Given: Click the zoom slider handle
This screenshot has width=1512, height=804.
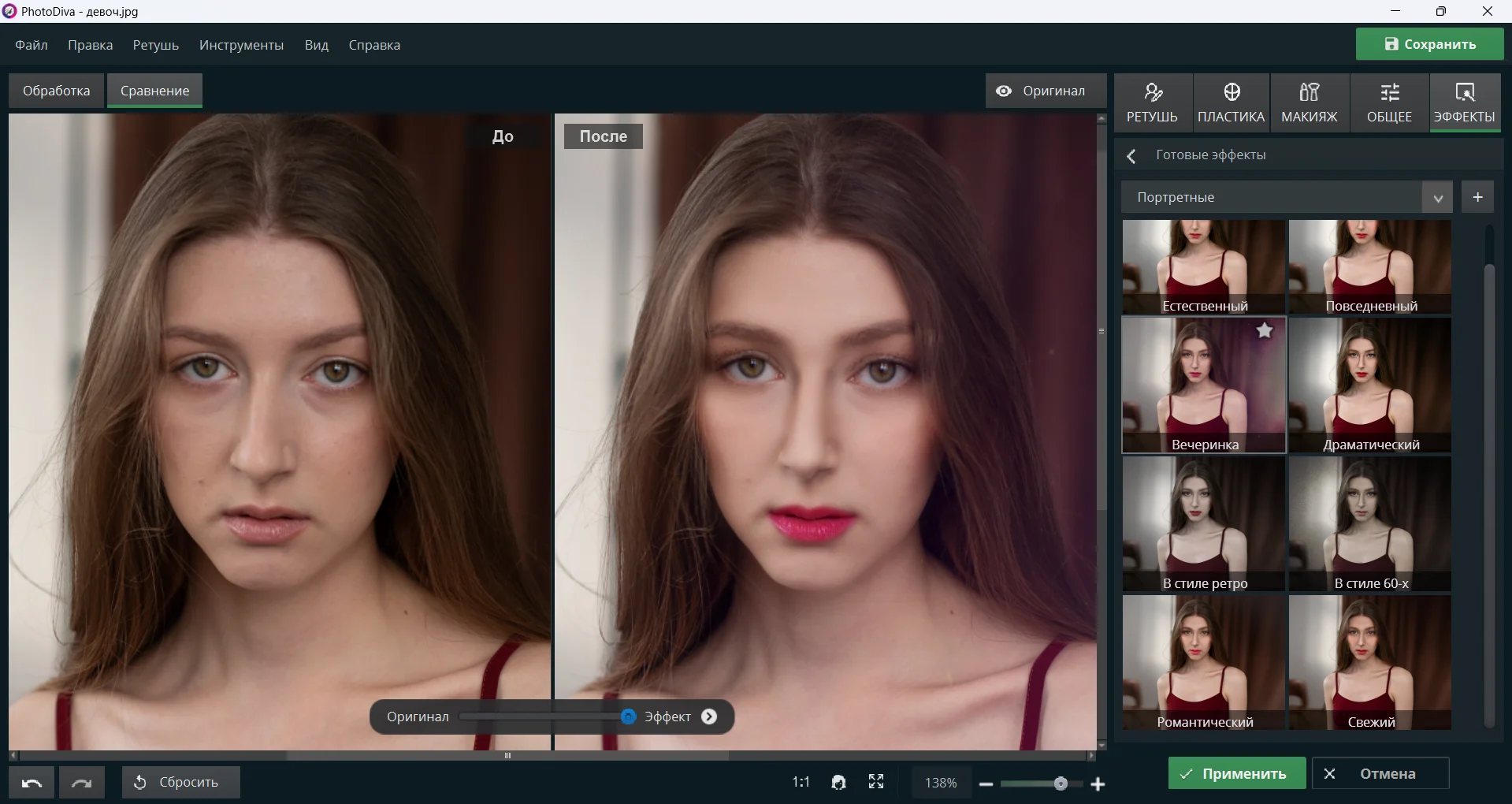Looking at the screenshot, I should point(1061,784).
